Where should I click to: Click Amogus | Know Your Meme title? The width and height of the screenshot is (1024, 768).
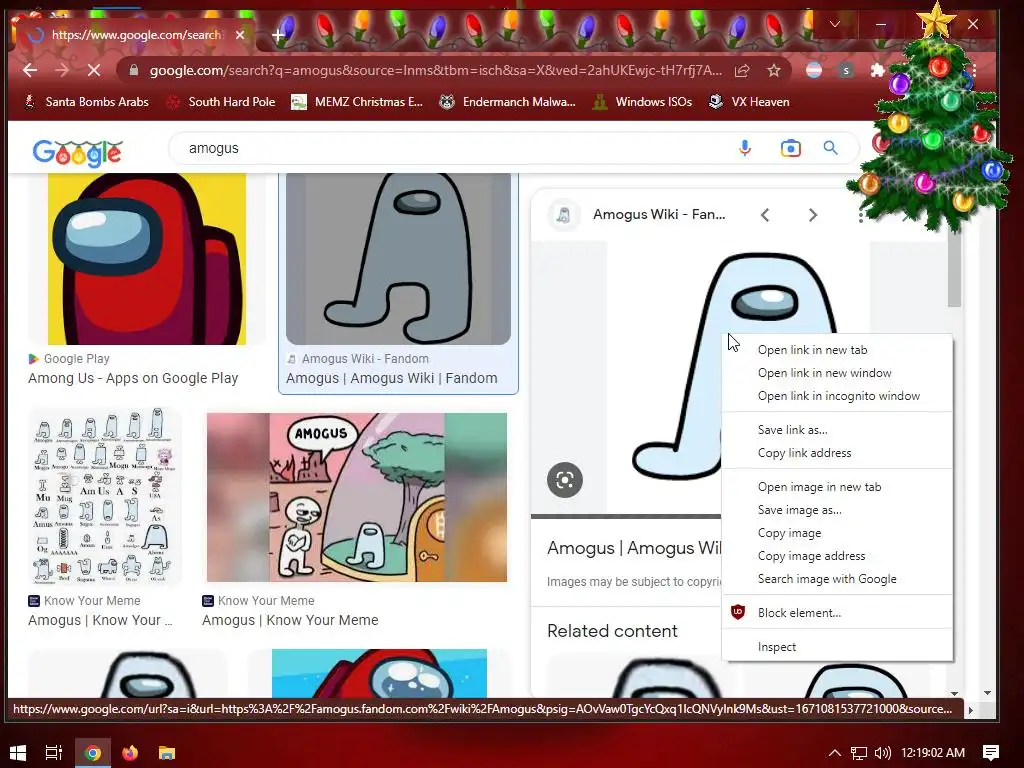[290, 620]
